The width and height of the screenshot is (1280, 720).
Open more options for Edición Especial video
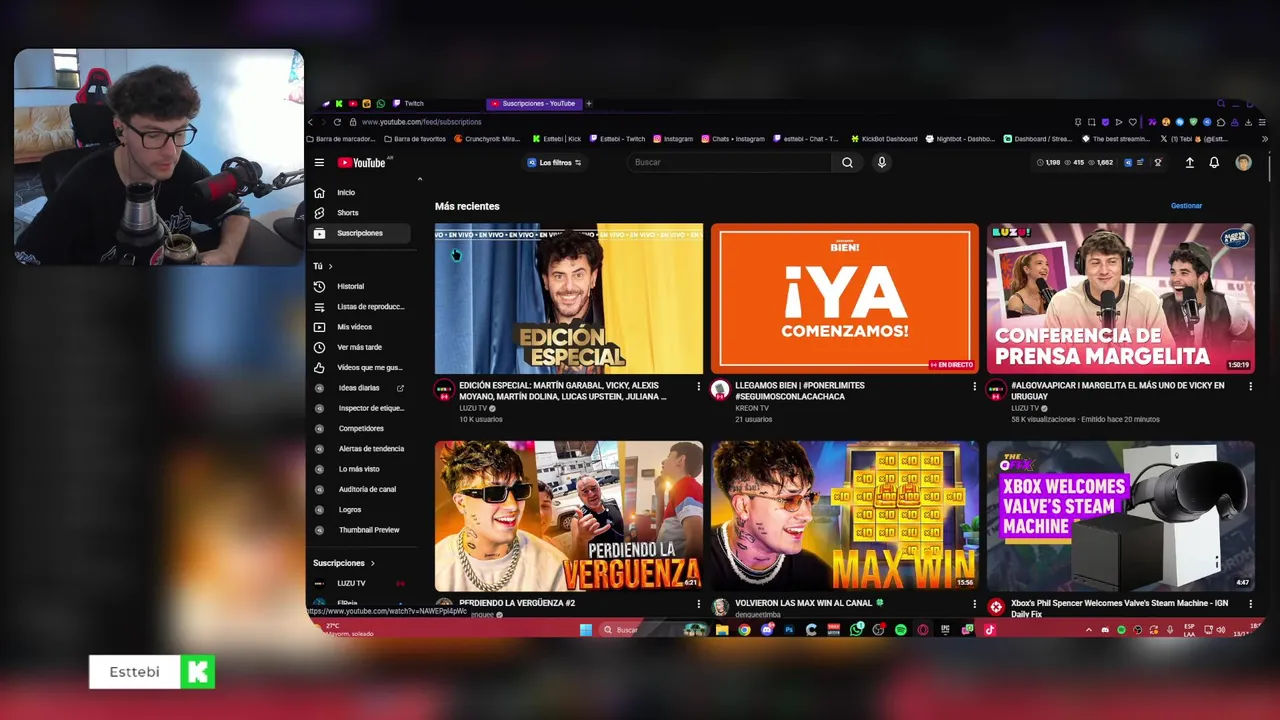coord(698,386)
